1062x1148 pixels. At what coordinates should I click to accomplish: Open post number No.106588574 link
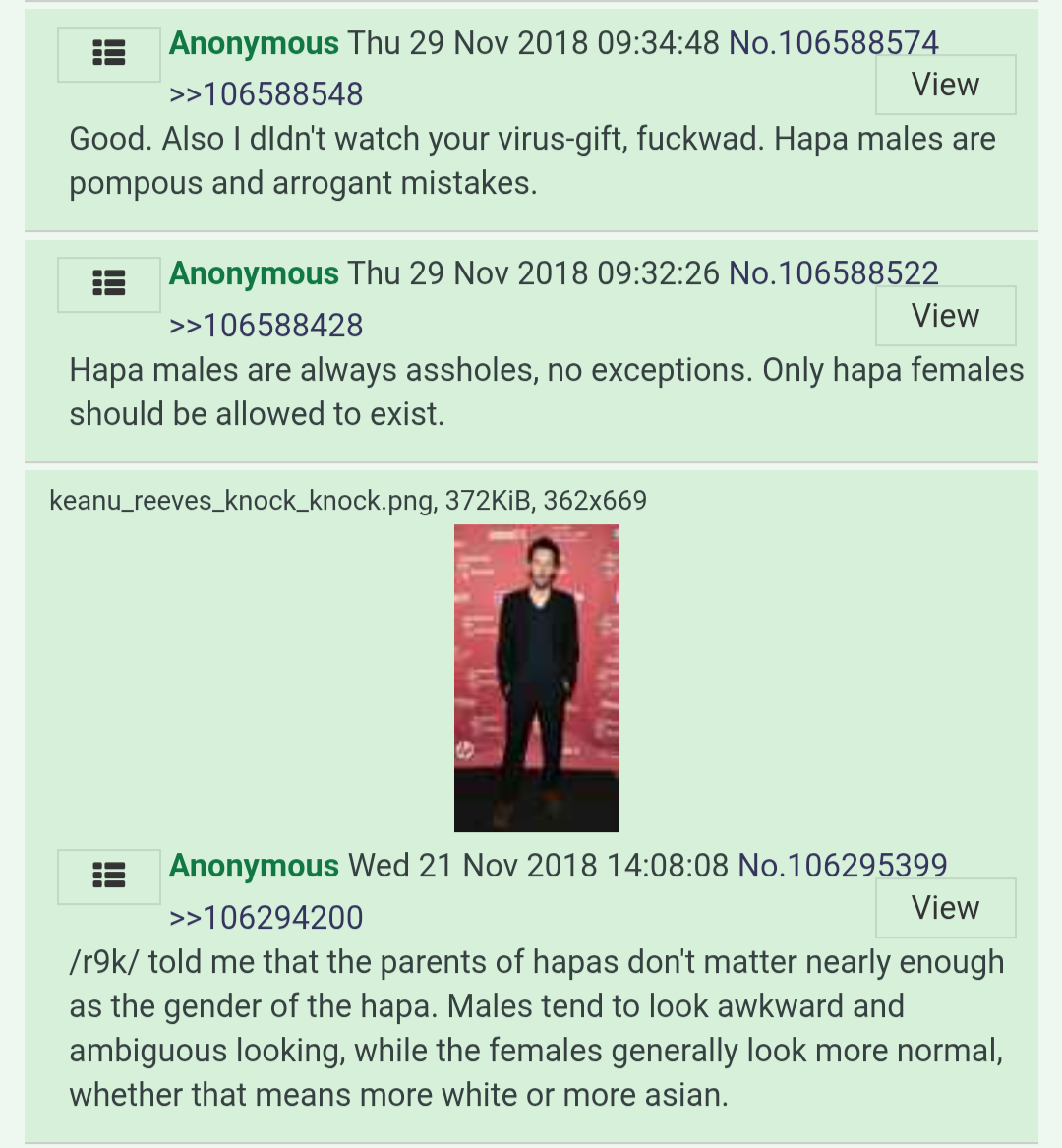(834, 43)
